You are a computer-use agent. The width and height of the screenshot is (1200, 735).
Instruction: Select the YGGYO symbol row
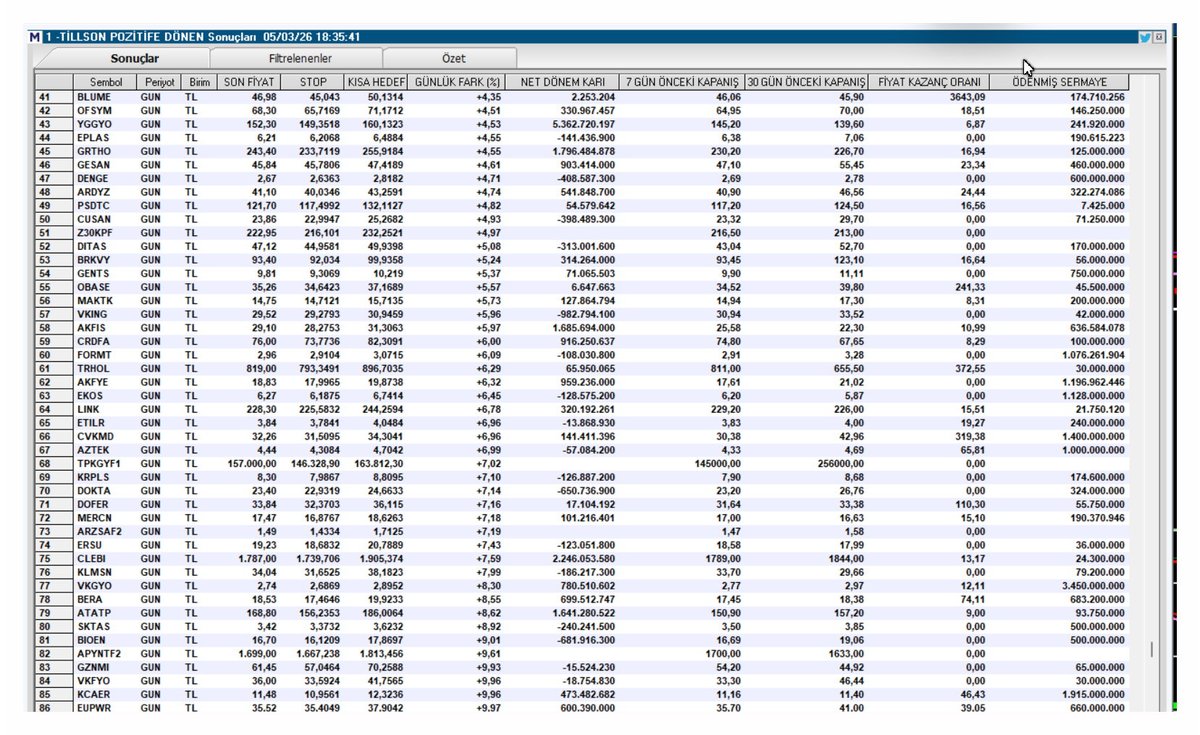click(582, 122)
